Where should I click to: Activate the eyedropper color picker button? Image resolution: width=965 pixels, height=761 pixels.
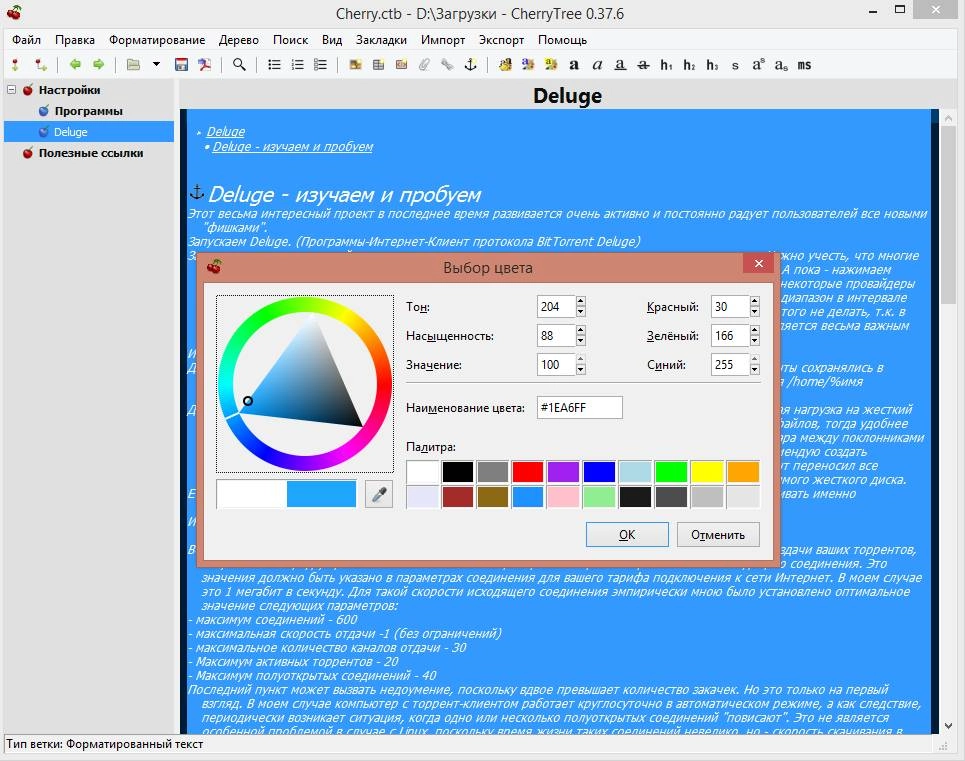point(379,494)
